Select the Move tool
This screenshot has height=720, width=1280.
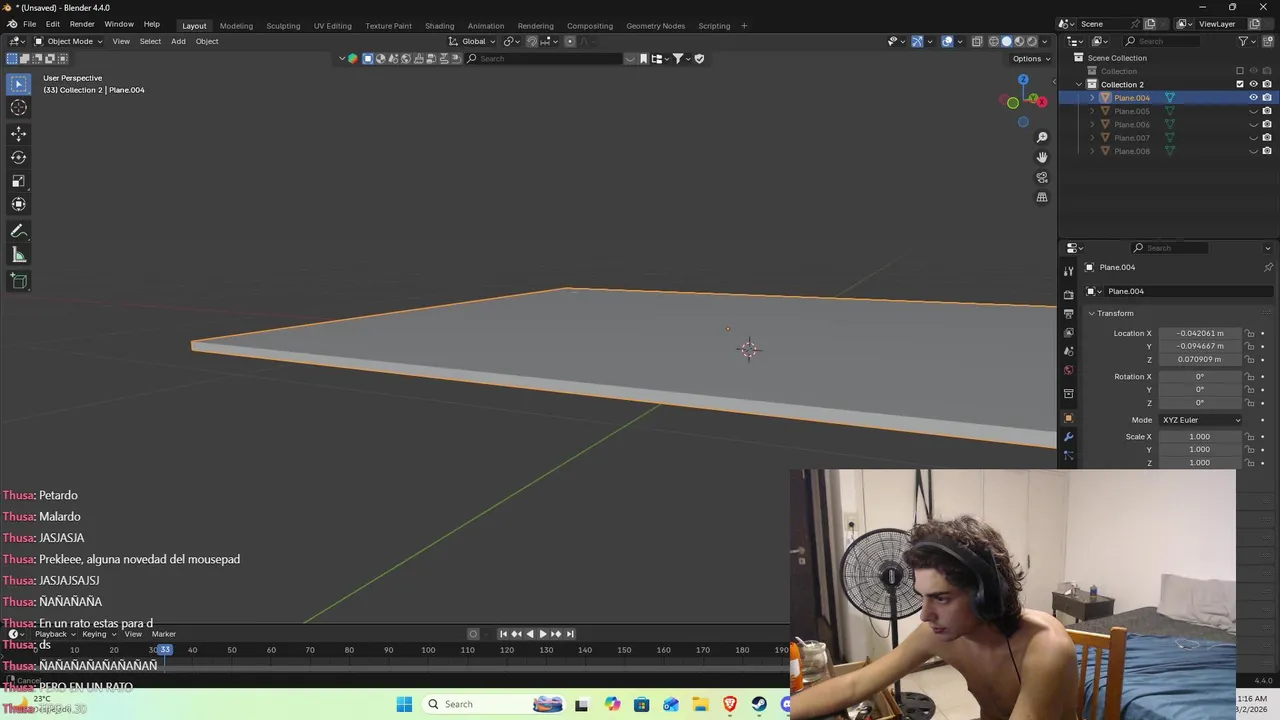click(18, 133)
